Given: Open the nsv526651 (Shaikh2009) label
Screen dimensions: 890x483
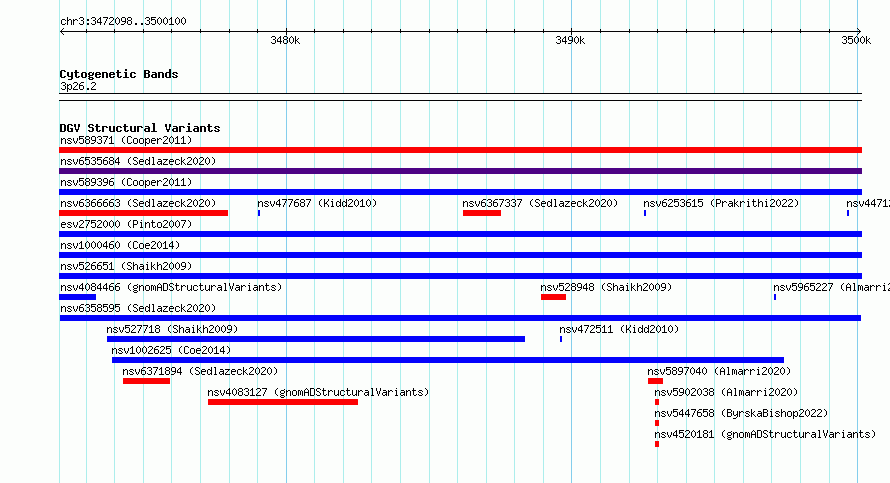Looking at the screenshot, I should coord(126,266).
